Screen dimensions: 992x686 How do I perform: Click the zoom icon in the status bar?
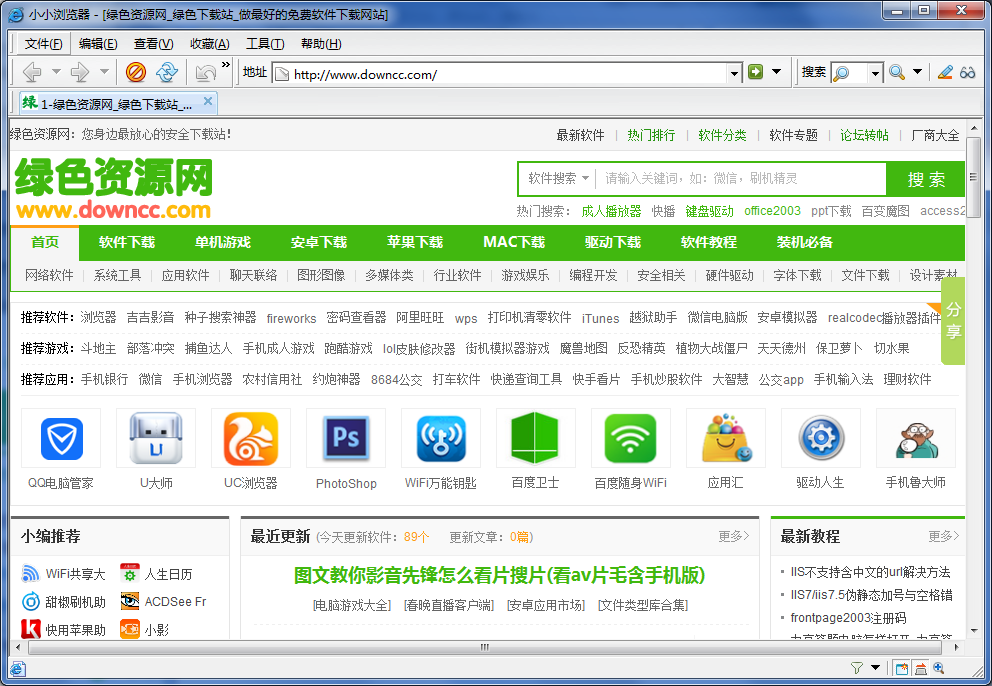tap(938, 669)
